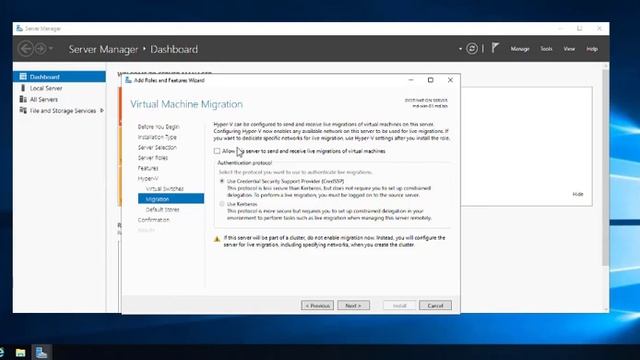Select the CredSSP authentication radio button
Viewport: 640px width, 360px height.
click(222, 181)
